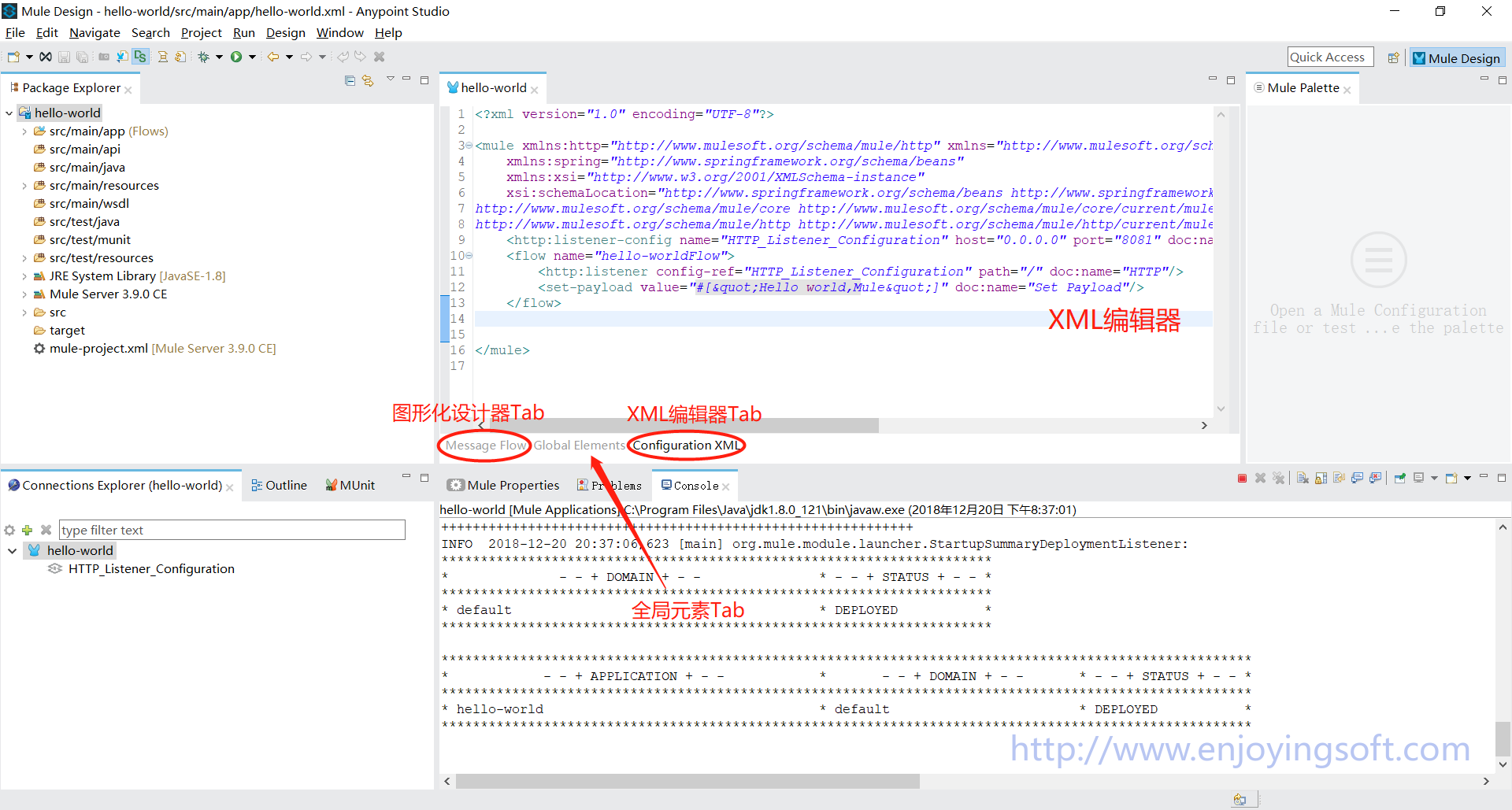Click the Debug bug icon
The width and height of the screenshot is (1512, 810).
coord(203,57)
